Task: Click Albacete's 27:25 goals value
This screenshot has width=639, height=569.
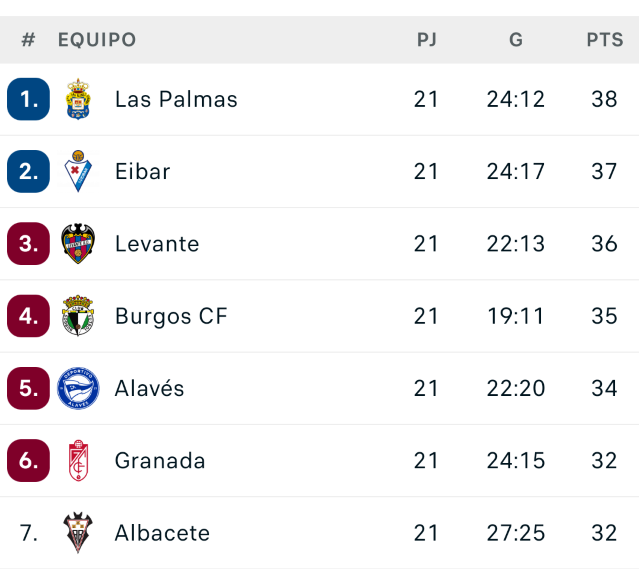Action: (x=516, y=533)
